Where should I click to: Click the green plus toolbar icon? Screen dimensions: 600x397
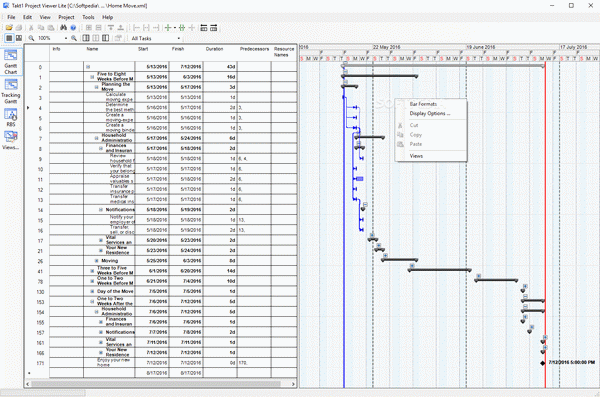168,28
